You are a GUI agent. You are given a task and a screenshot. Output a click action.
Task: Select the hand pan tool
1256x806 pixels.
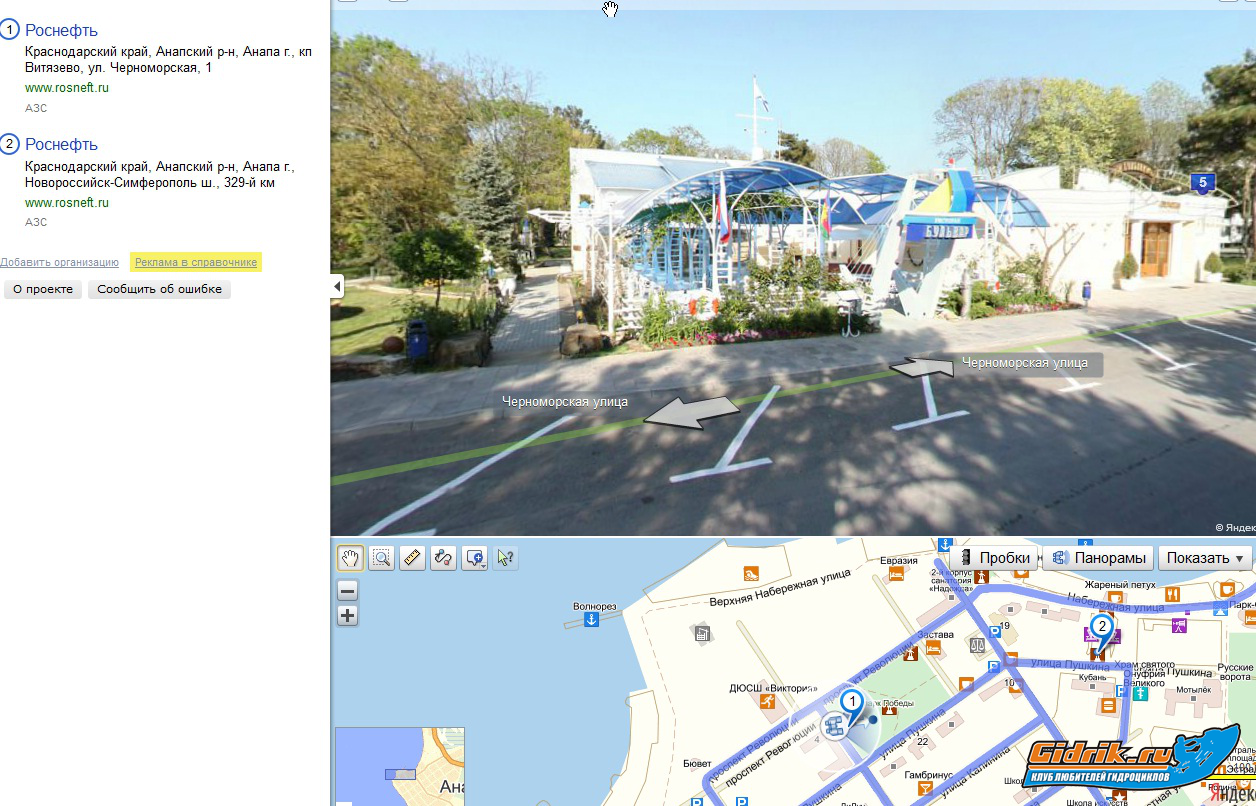click(350, 558)
